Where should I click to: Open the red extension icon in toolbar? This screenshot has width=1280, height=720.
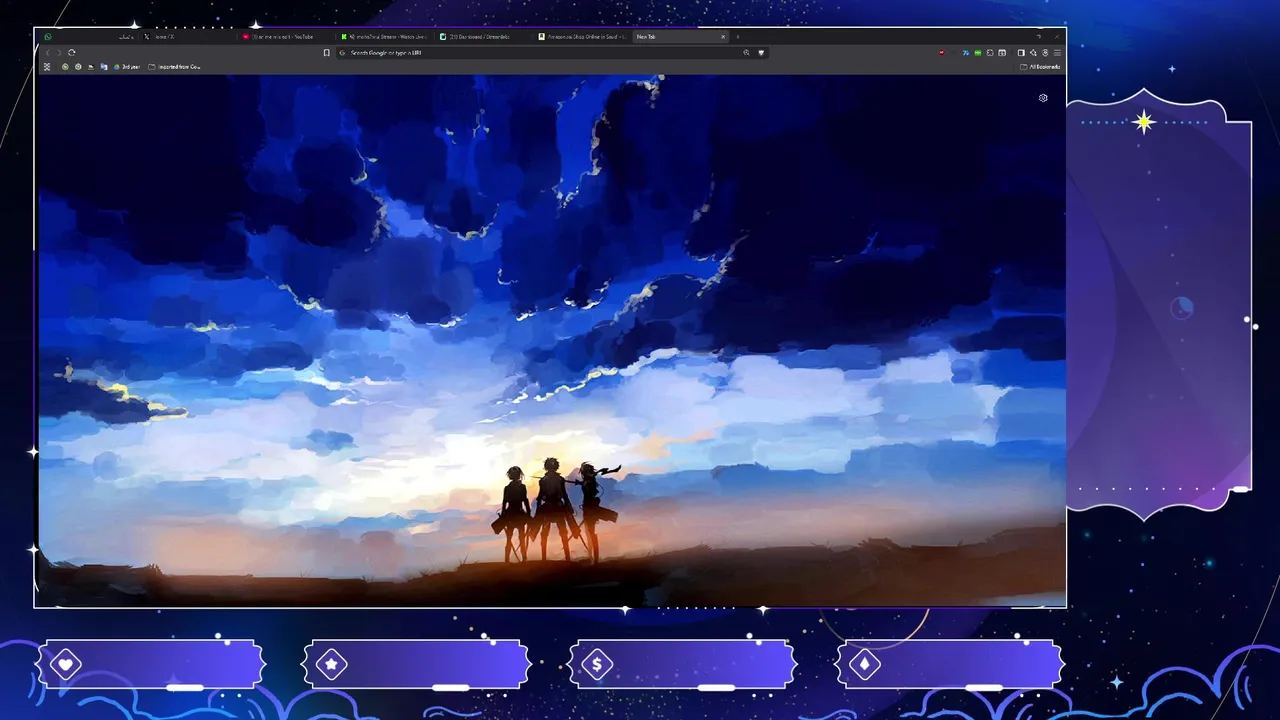coord(942,53)
